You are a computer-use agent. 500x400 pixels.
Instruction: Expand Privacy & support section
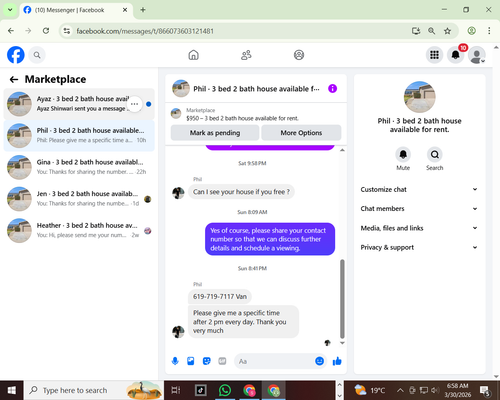[419, 247]
